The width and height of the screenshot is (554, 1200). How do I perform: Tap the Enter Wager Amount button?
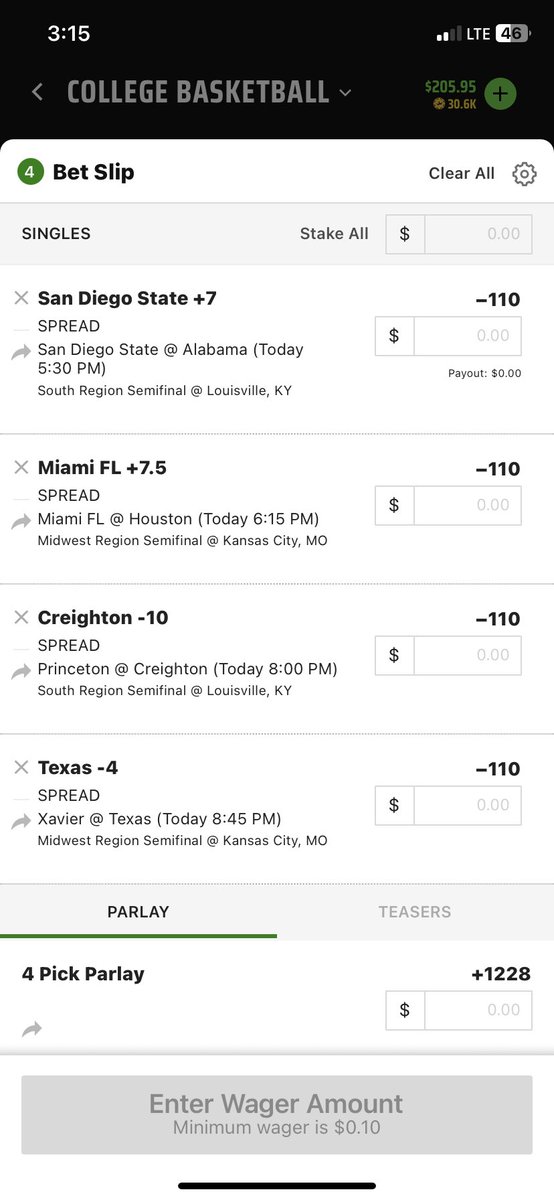(x=276, y=1115)
